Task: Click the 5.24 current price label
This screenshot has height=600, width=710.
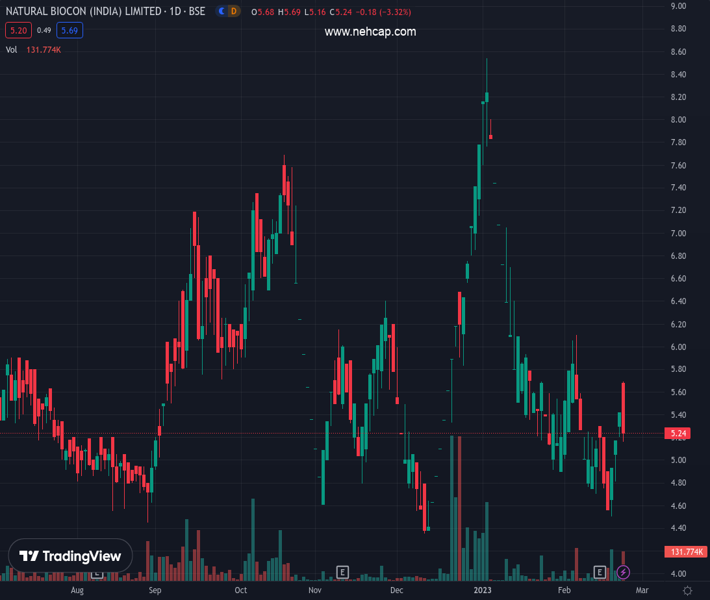Action: (x=680, y=433)
